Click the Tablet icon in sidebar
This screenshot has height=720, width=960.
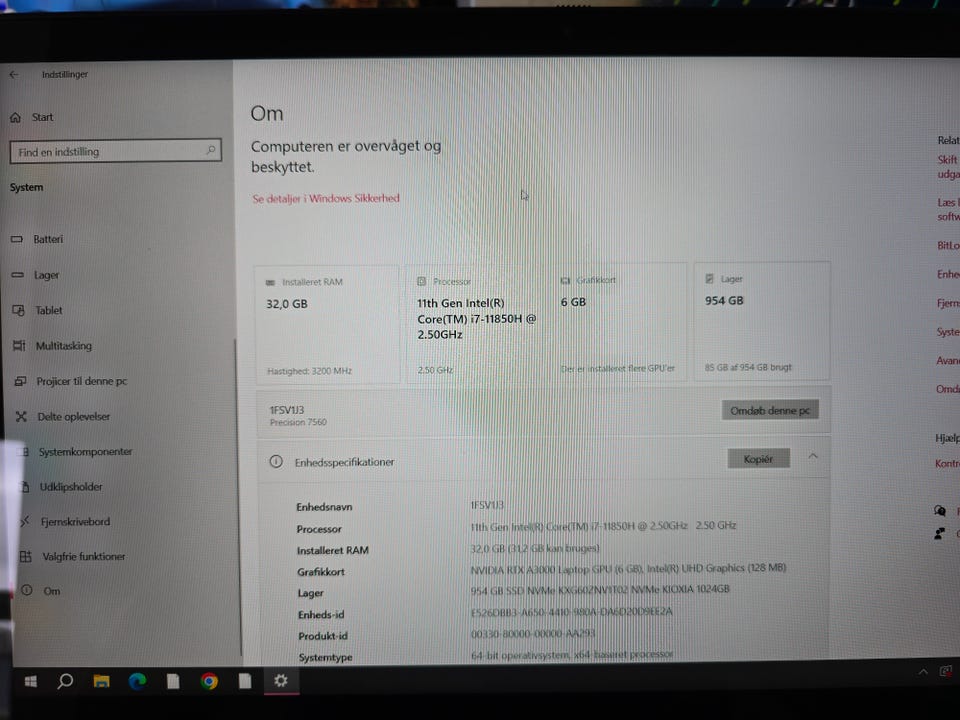click(18, 310)
